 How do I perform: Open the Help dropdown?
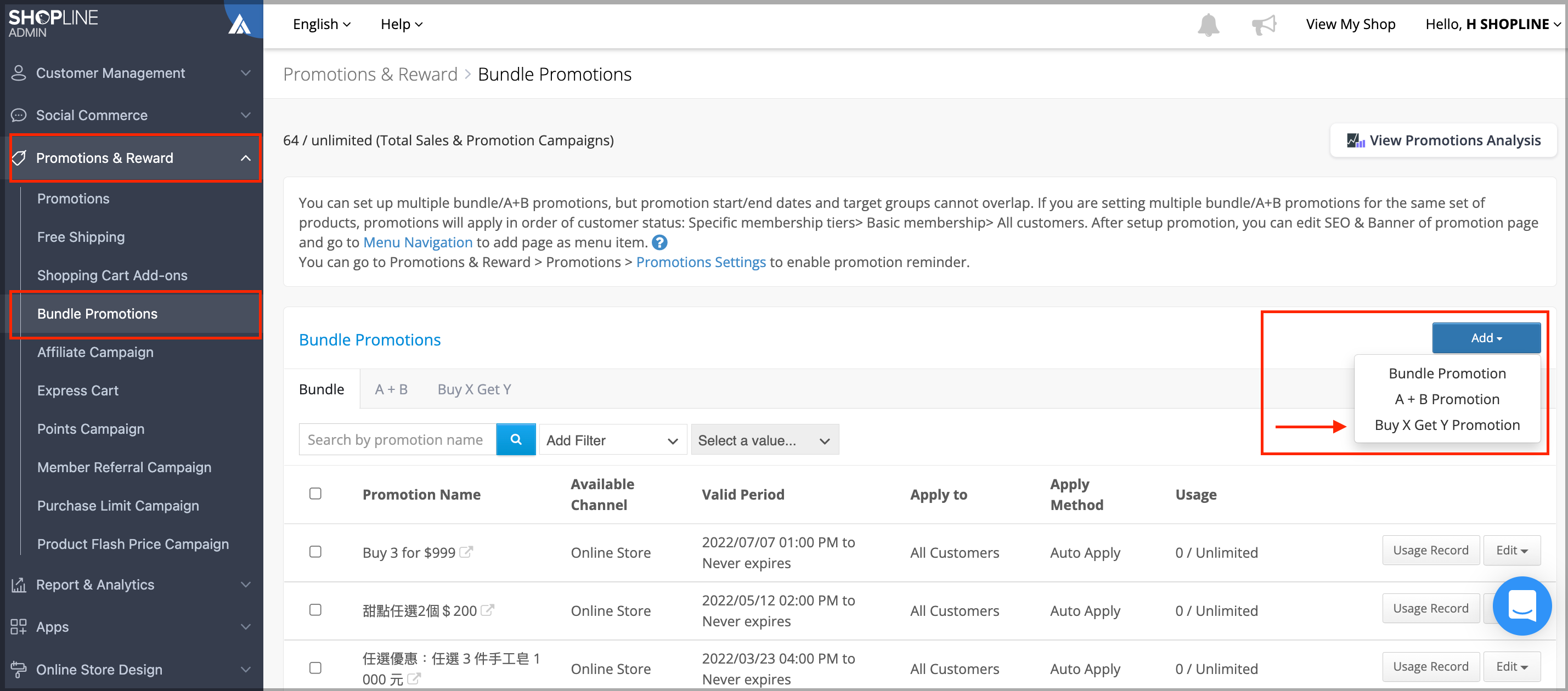(x=401, y=24)
